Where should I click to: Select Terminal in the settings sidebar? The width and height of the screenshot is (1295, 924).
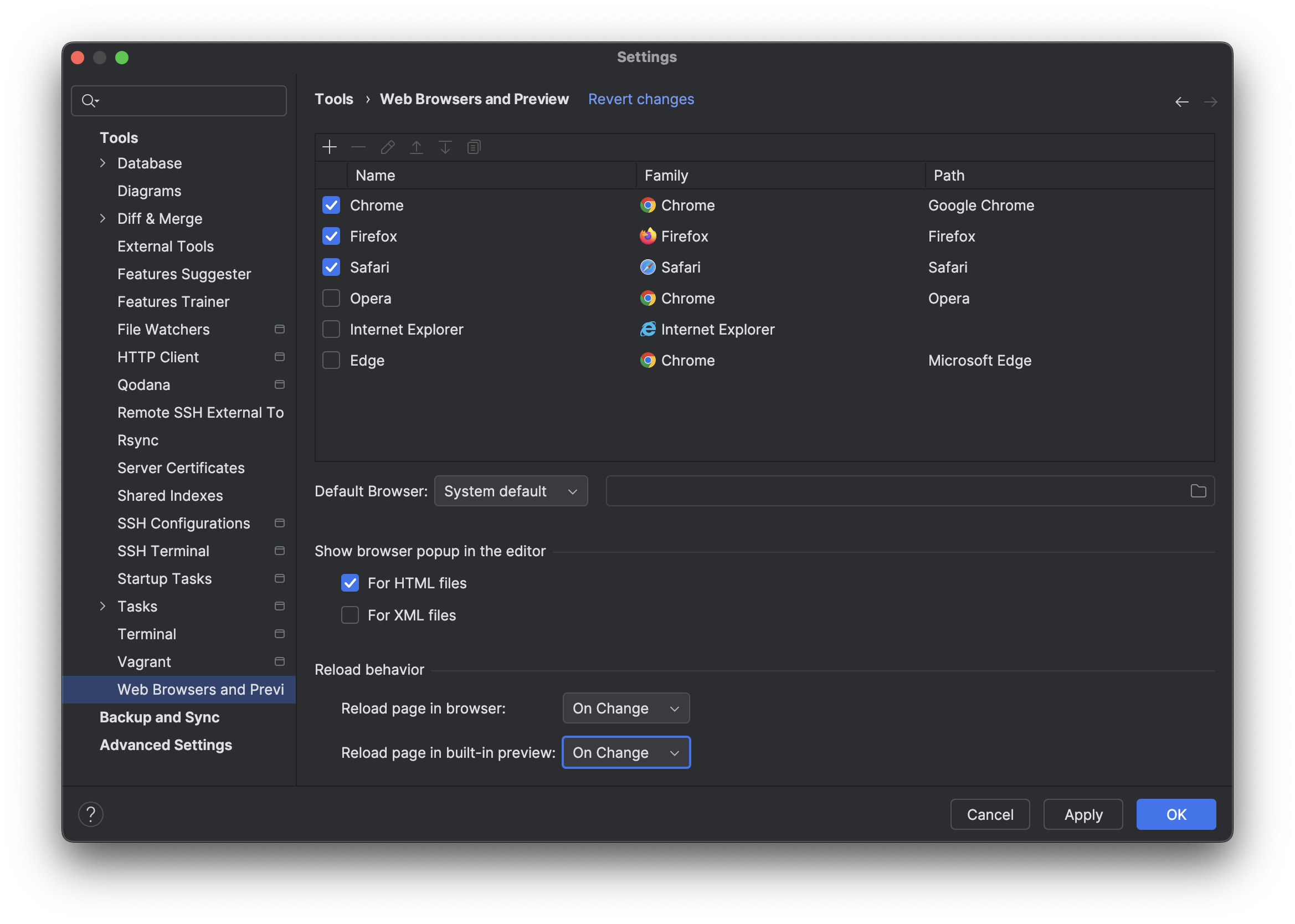[147, 633]
